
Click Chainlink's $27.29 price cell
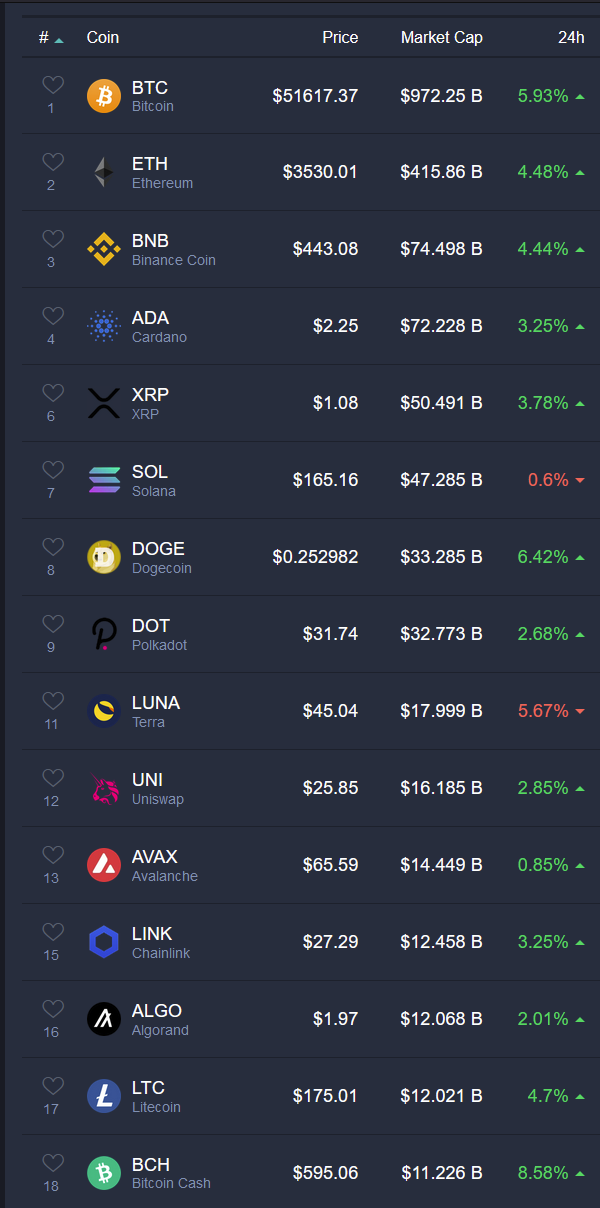[x=330, y=943]
